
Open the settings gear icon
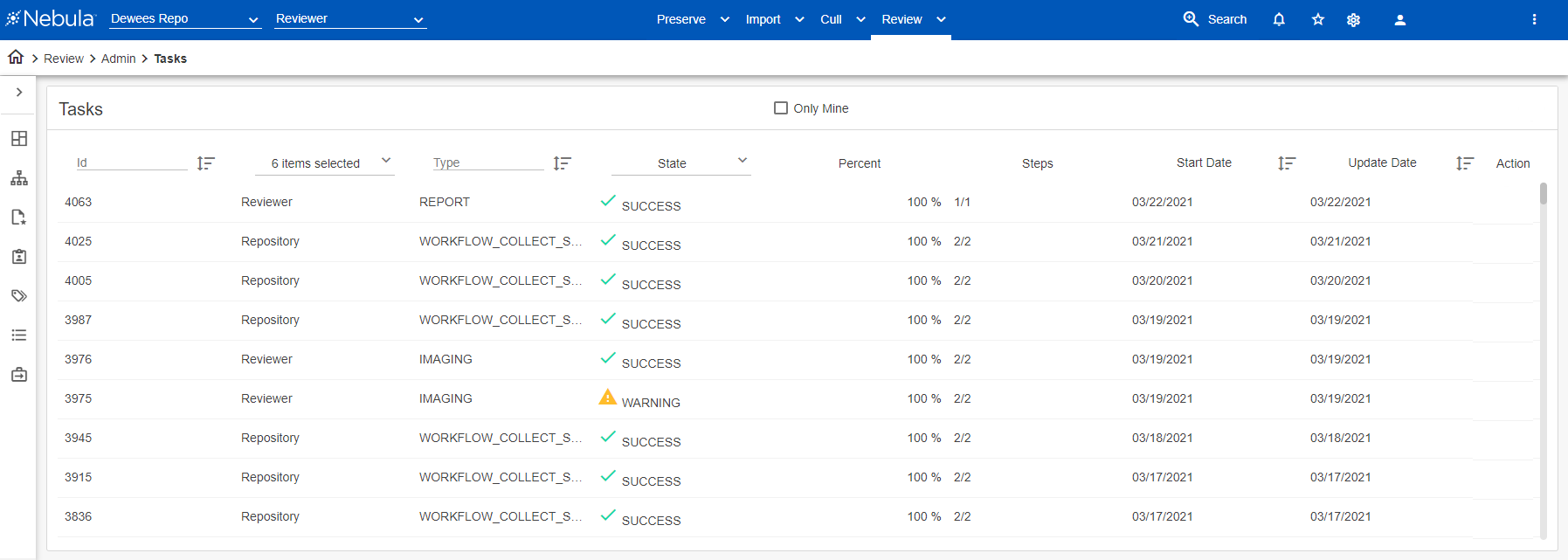tap(1353, 19)
